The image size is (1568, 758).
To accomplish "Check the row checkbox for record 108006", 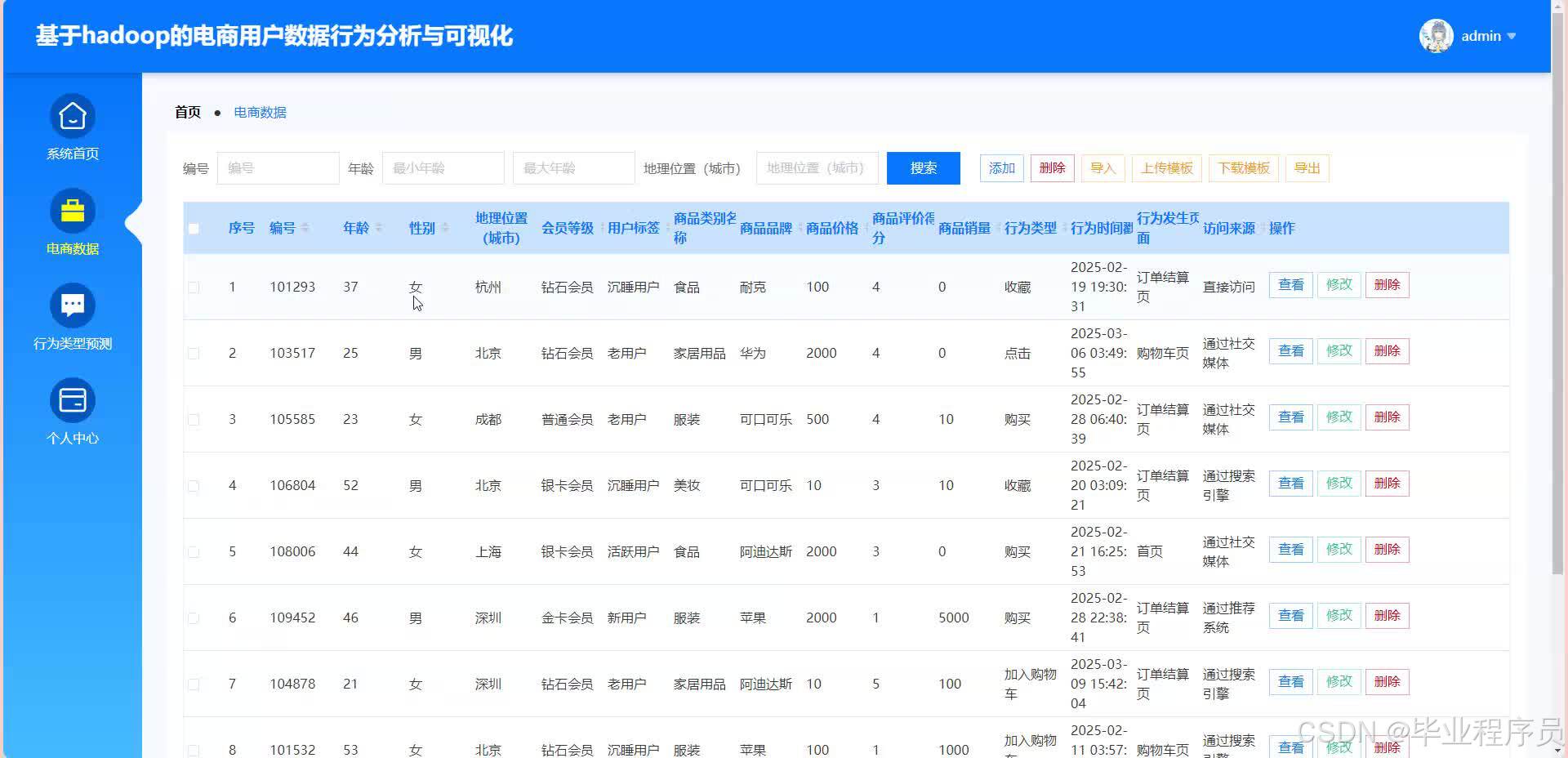I will pyautogui.click(x=194, y=551).
